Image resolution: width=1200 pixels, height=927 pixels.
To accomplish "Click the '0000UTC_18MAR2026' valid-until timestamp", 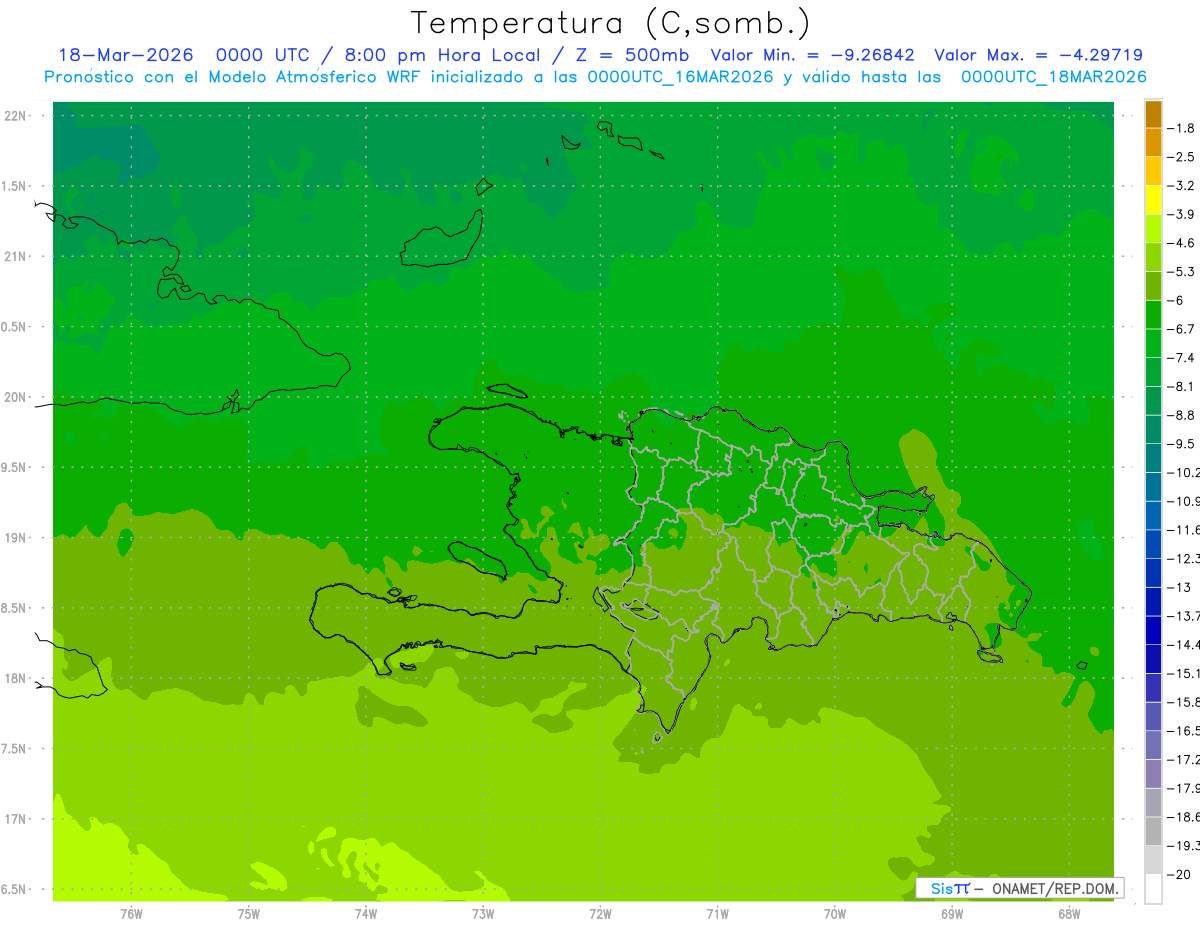I will click(x=1053, y=76).
